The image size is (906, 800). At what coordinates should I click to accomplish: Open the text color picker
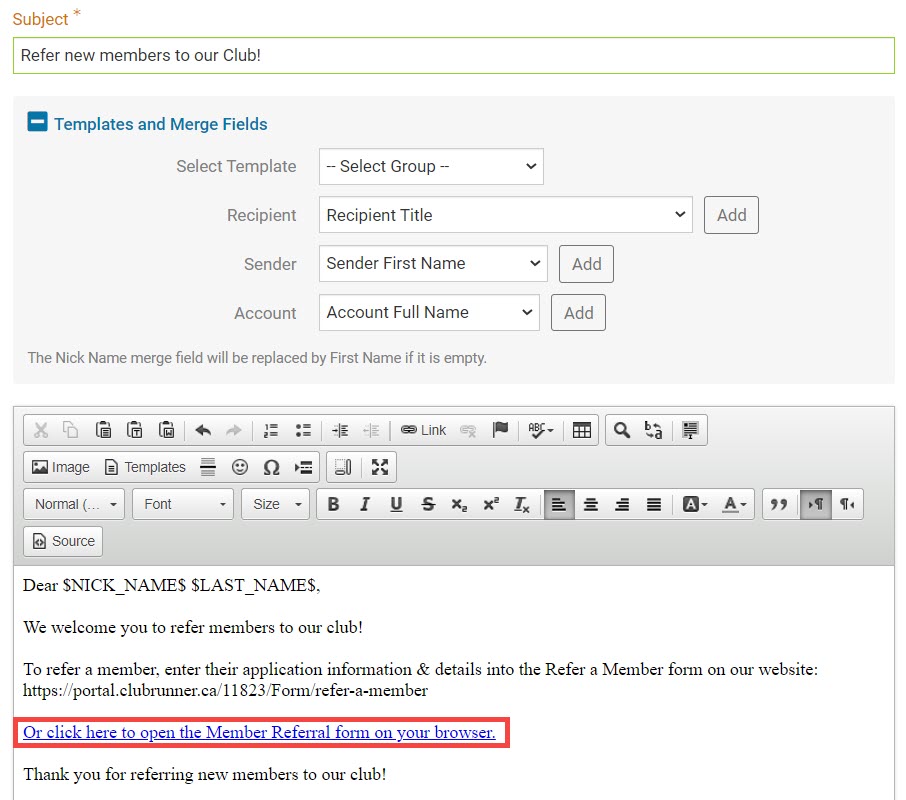pyautogui.click(x=734, y=505)
